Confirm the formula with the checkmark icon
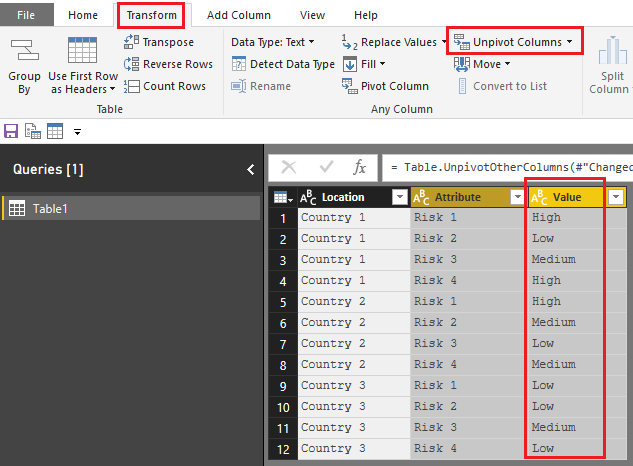Image resolution: width=633 pixels, height=466 pixels. (x=326, y=166)
